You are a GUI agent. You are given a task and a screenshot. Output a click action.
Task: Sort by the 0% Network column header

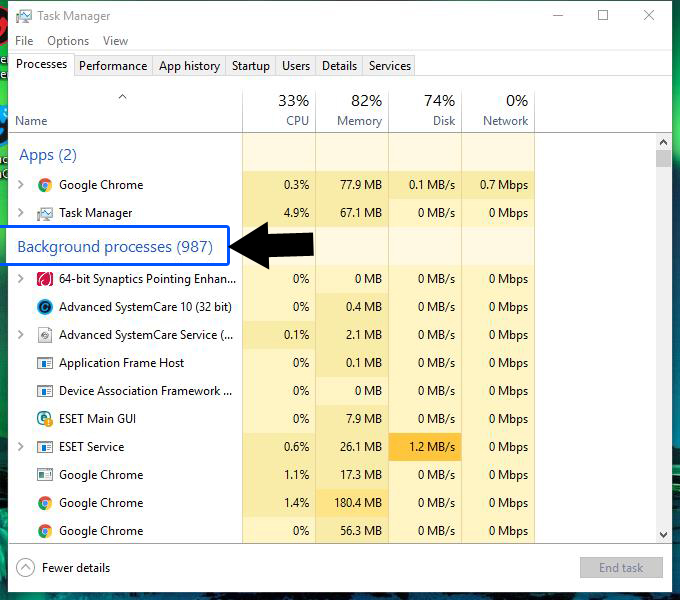coord(498,111)
